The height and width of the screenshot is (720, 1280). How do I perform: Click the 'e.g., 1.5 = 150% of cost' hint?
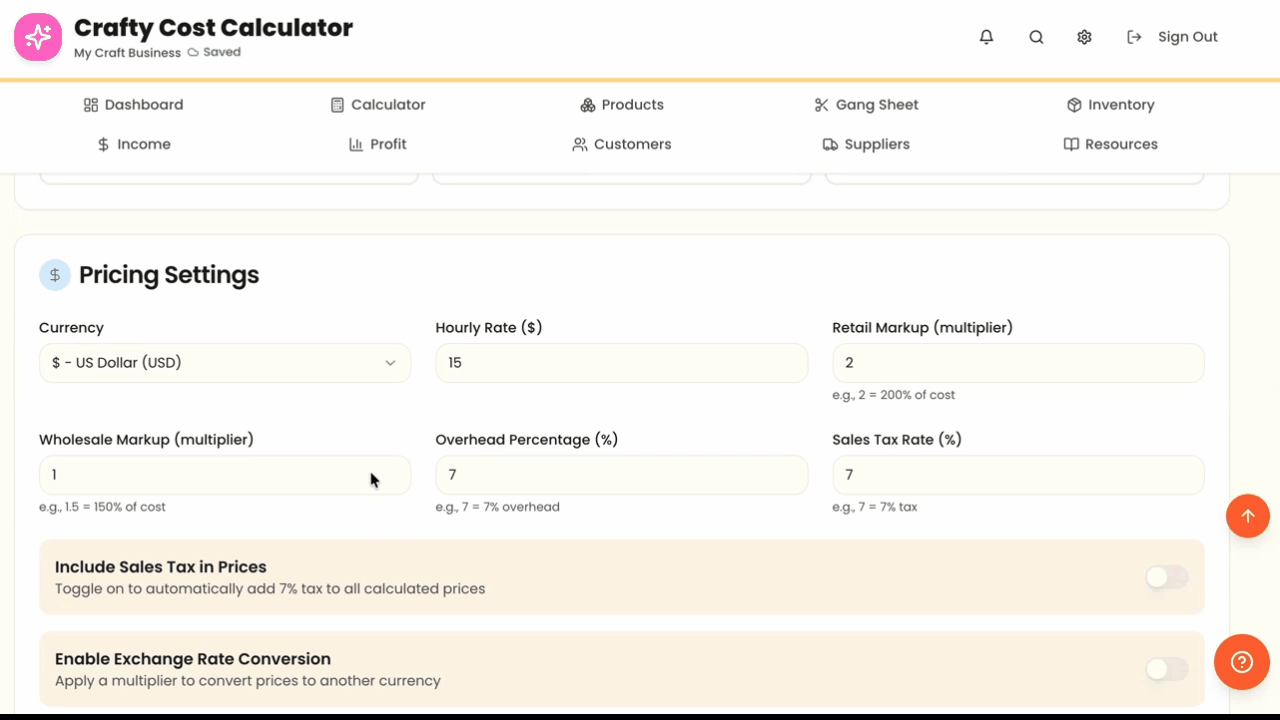[x=102, y=507]
